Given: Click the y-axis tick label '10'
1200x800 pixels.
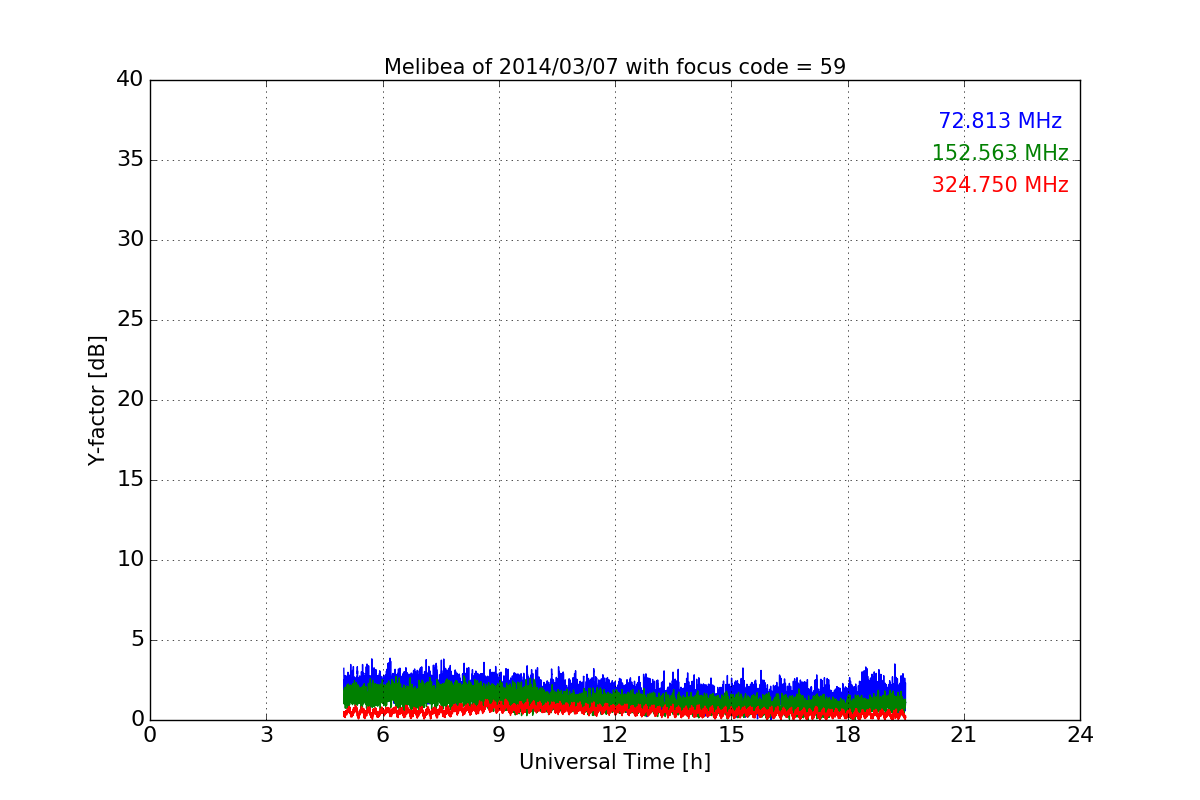Looking at the screenshot, I should pyautogui.click(x=130, y=559).
